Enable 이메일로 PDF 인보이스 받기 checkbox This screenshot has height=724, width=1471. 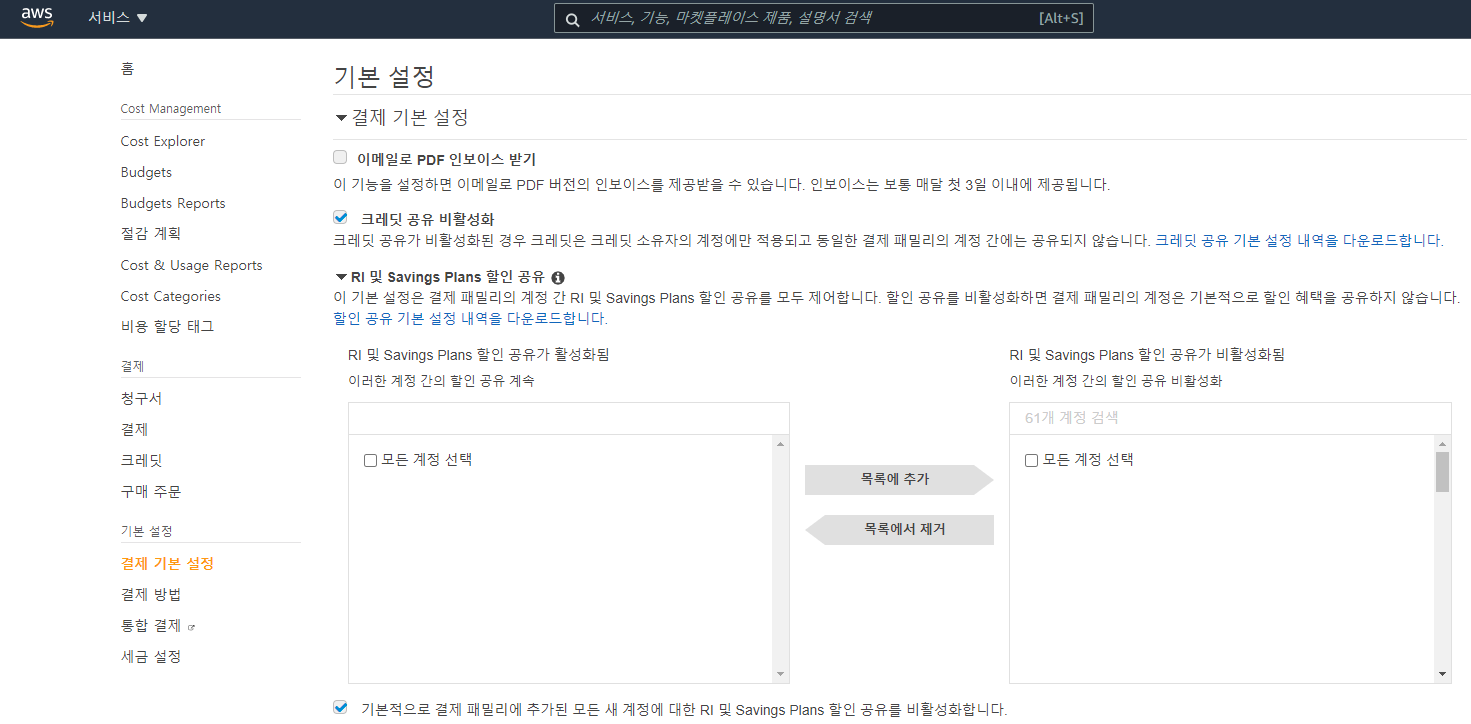pyautogui.click(x=340, y=157)
